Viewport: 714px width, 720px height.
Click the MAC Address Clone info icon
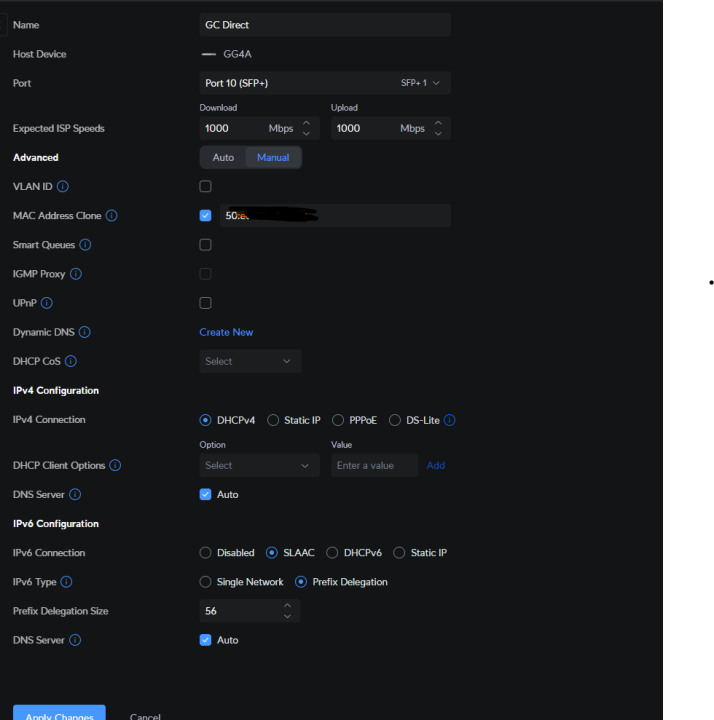coord(112,215)
